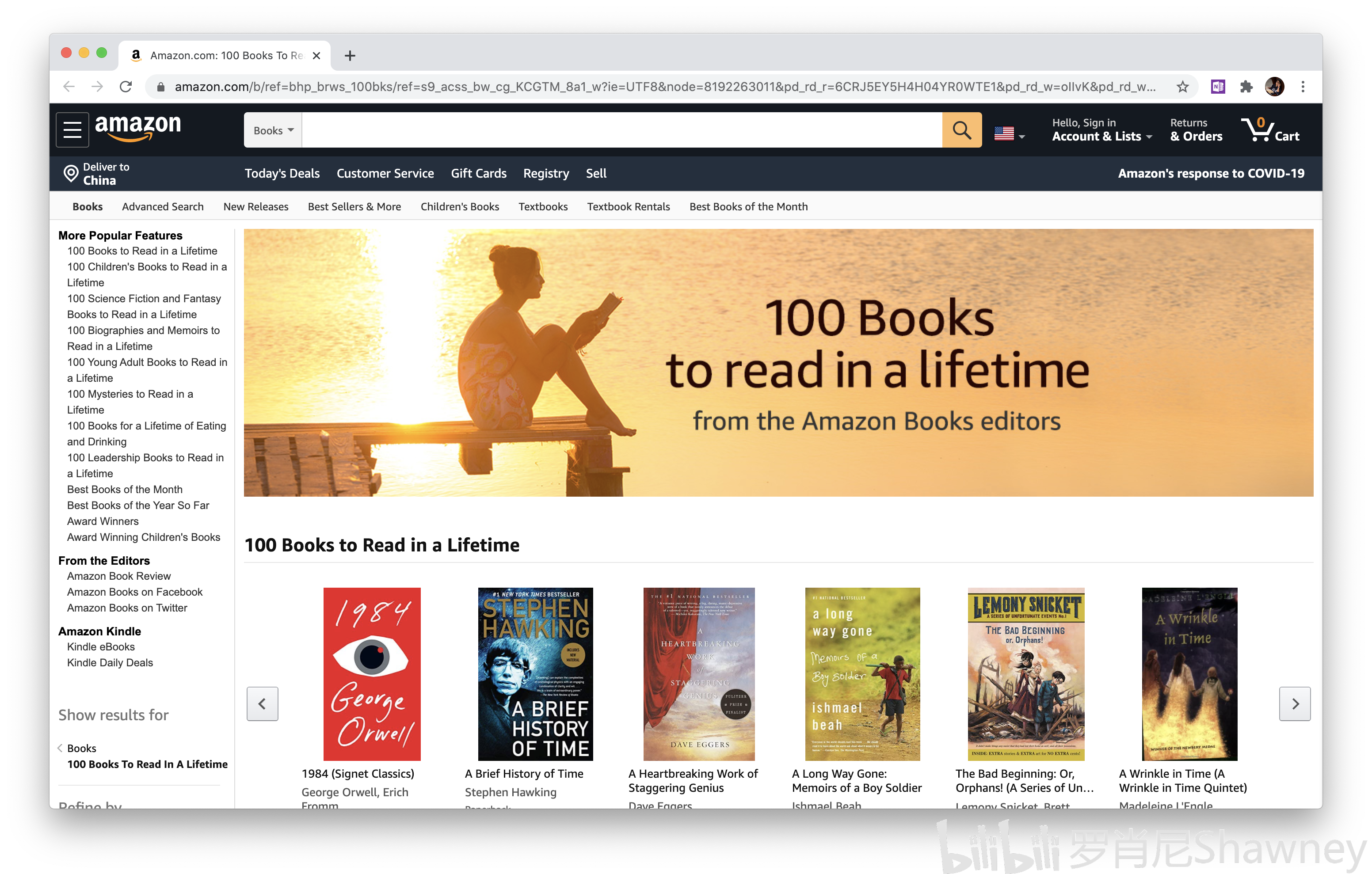Viewport: 1372px width, 874px height.
Task: Open 100 Young Adult Books link
Action: [x=147, y=370]
